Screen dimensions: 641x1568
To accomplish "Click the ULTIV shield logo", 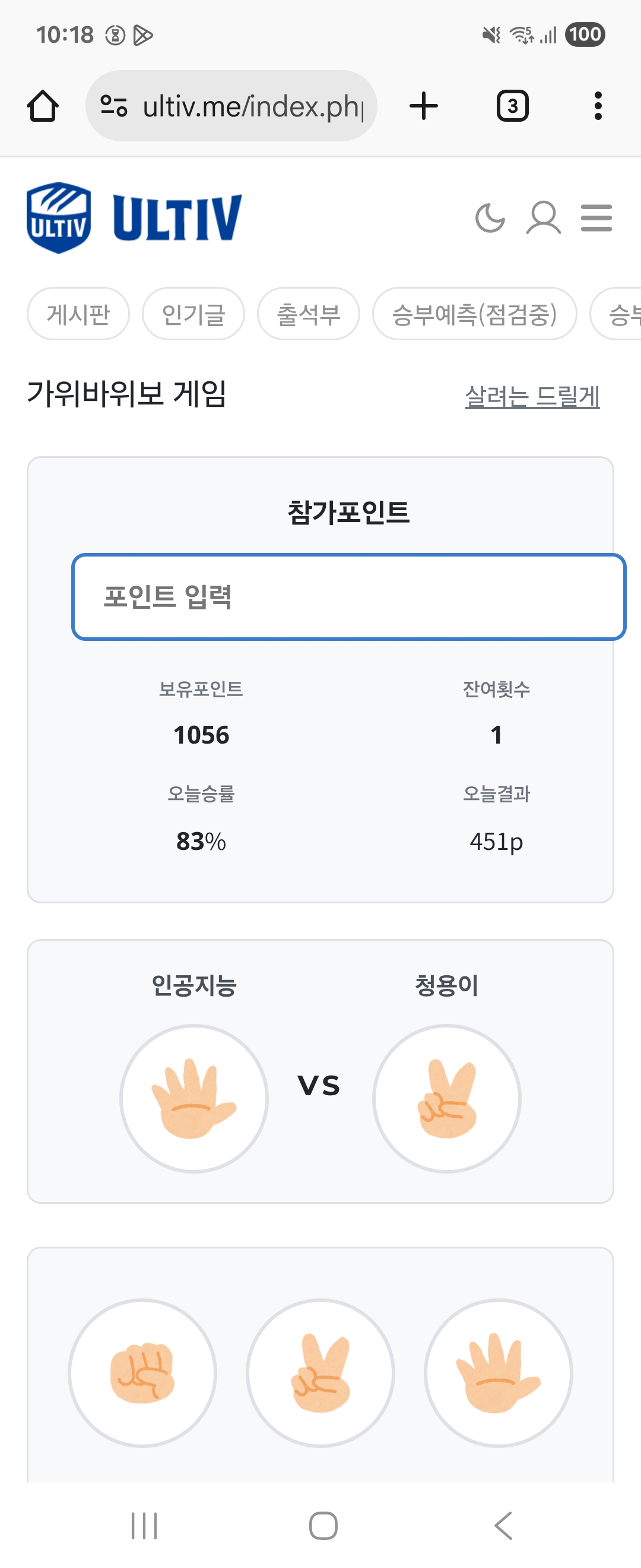I will [x=59, y=218].
